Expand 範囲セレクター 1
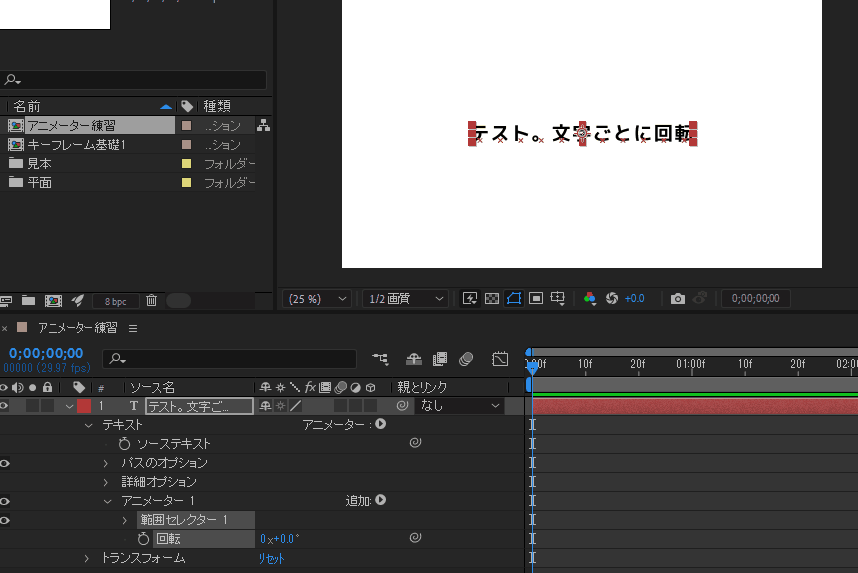 click(x=125, y=520)
